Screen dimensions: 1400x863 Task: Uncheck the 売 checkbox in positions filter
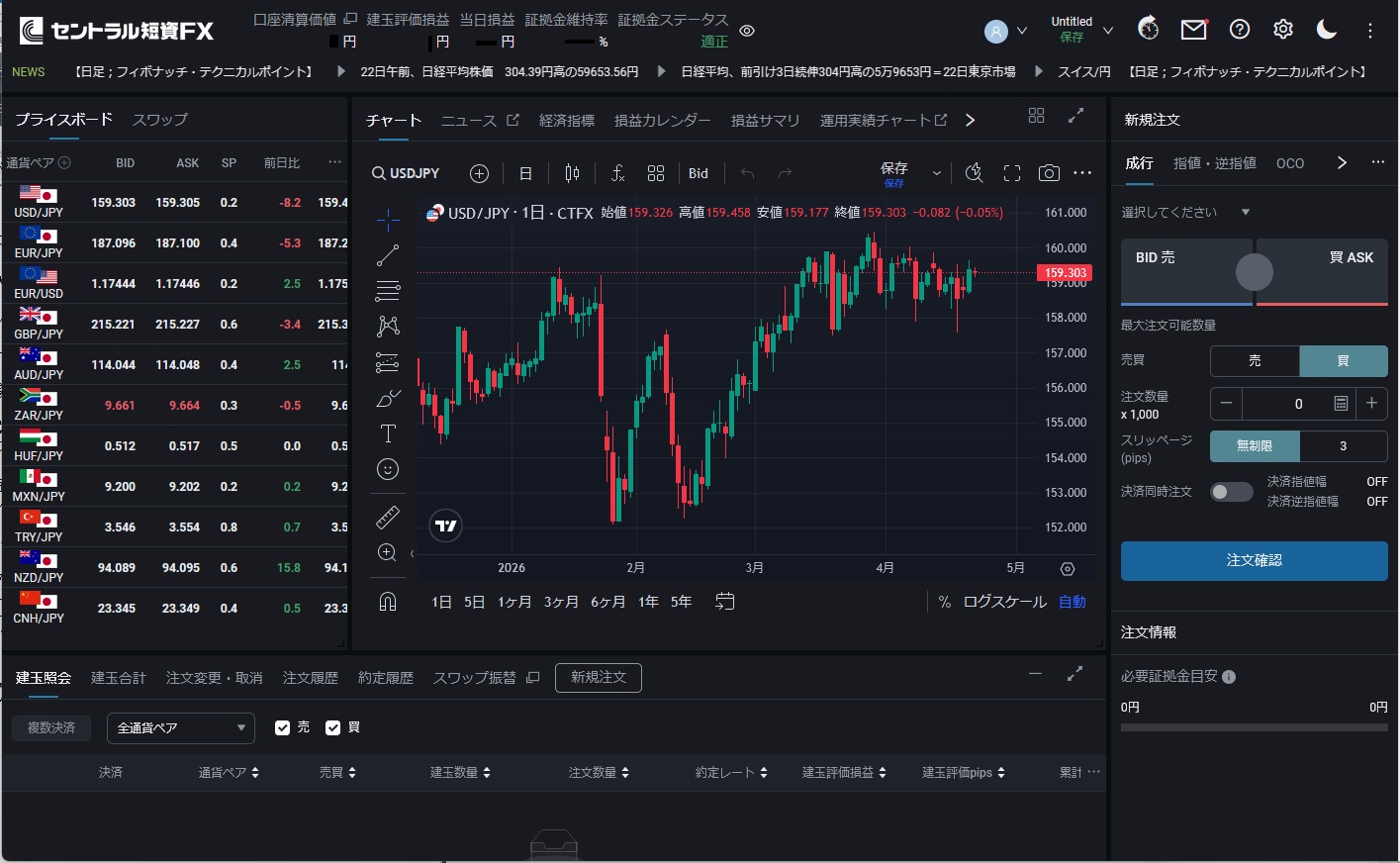(x=283, y=727)
